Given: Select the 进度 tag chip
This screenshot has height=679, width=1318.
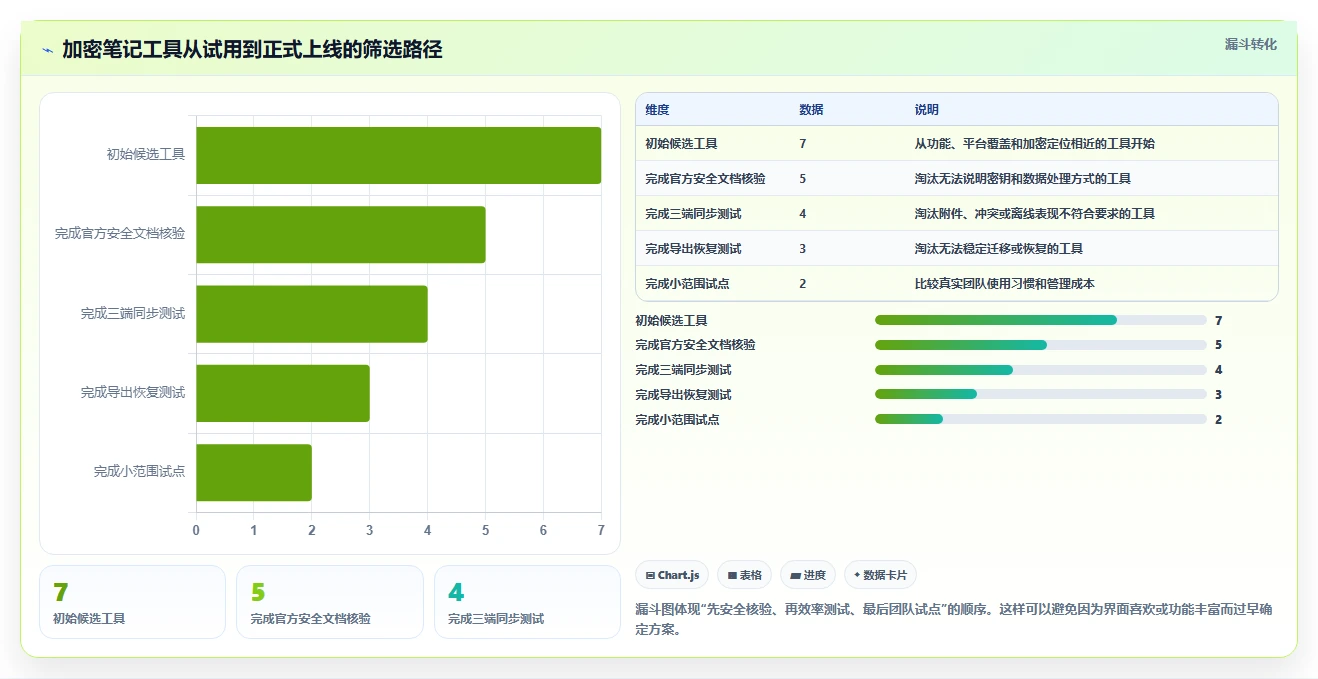Looking at the screenshot, I should [x=808, y=575].
